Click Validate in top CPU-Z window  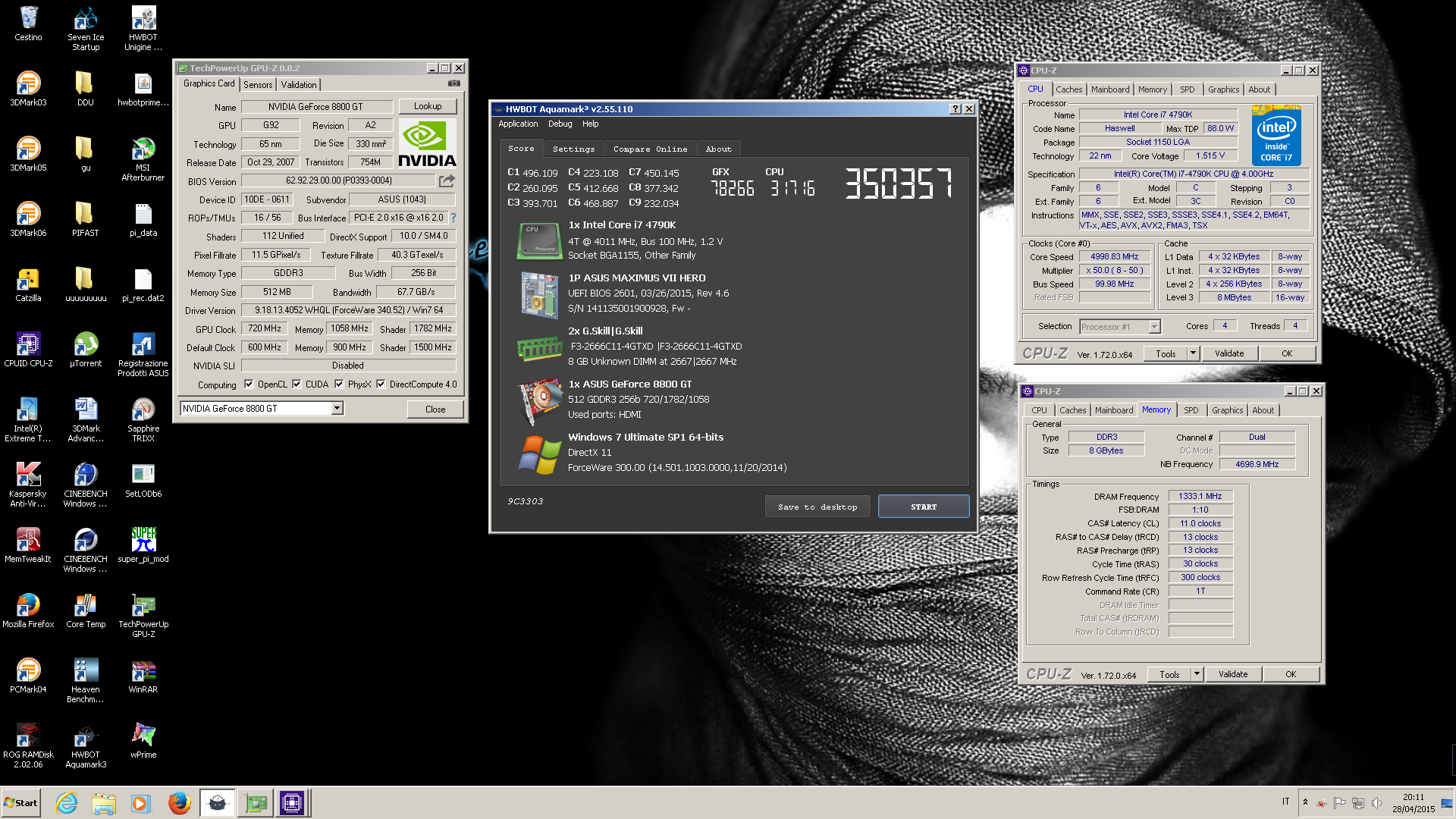click(1229, 353)
